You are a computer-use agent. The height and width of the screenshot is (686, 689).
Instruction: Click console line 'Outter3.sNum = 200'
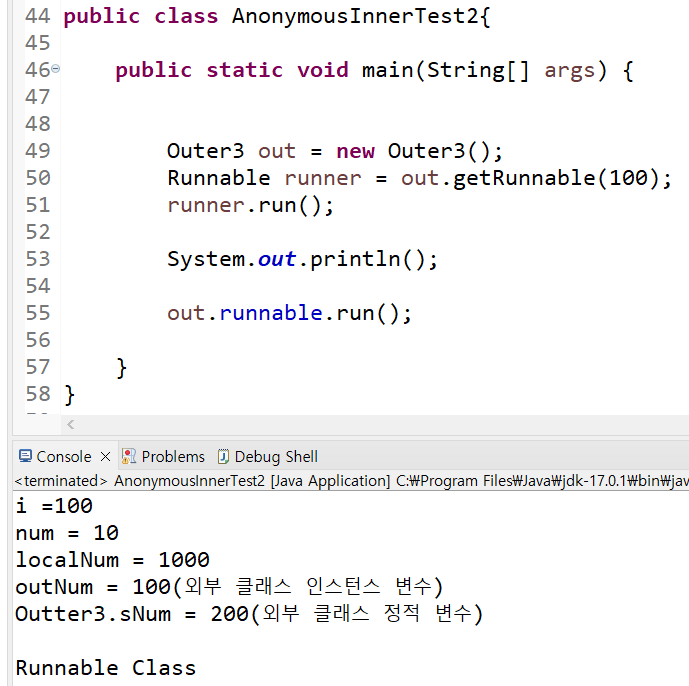[249, 614]
